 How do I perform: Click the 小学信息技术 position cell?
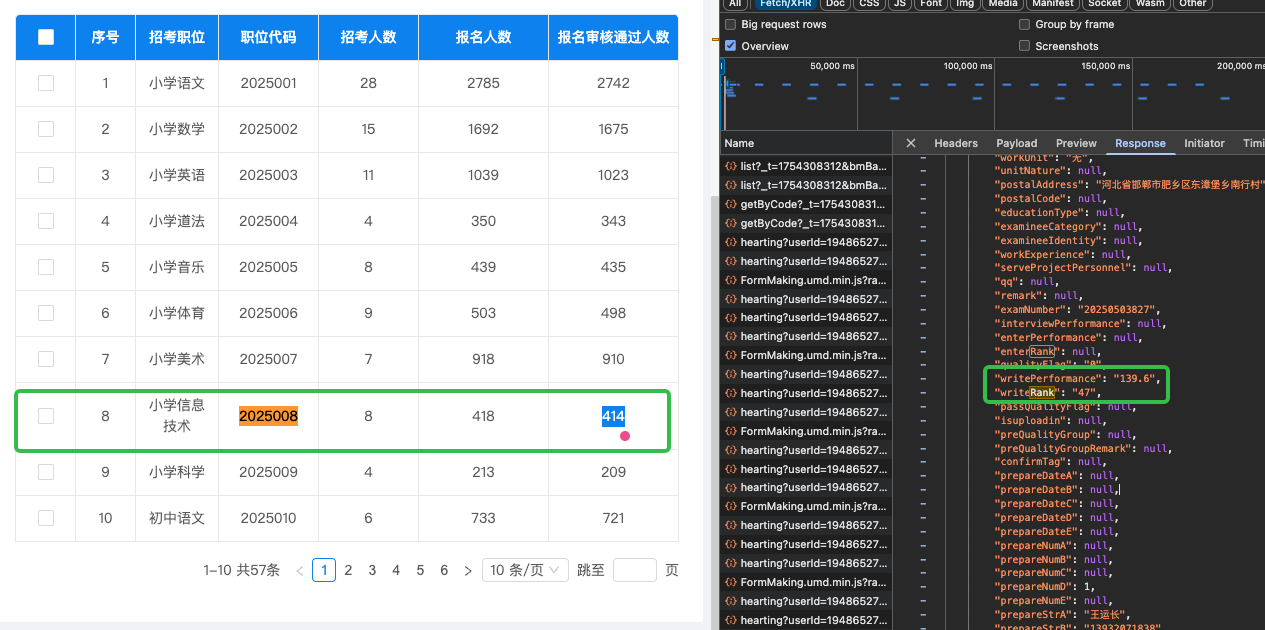177,416
